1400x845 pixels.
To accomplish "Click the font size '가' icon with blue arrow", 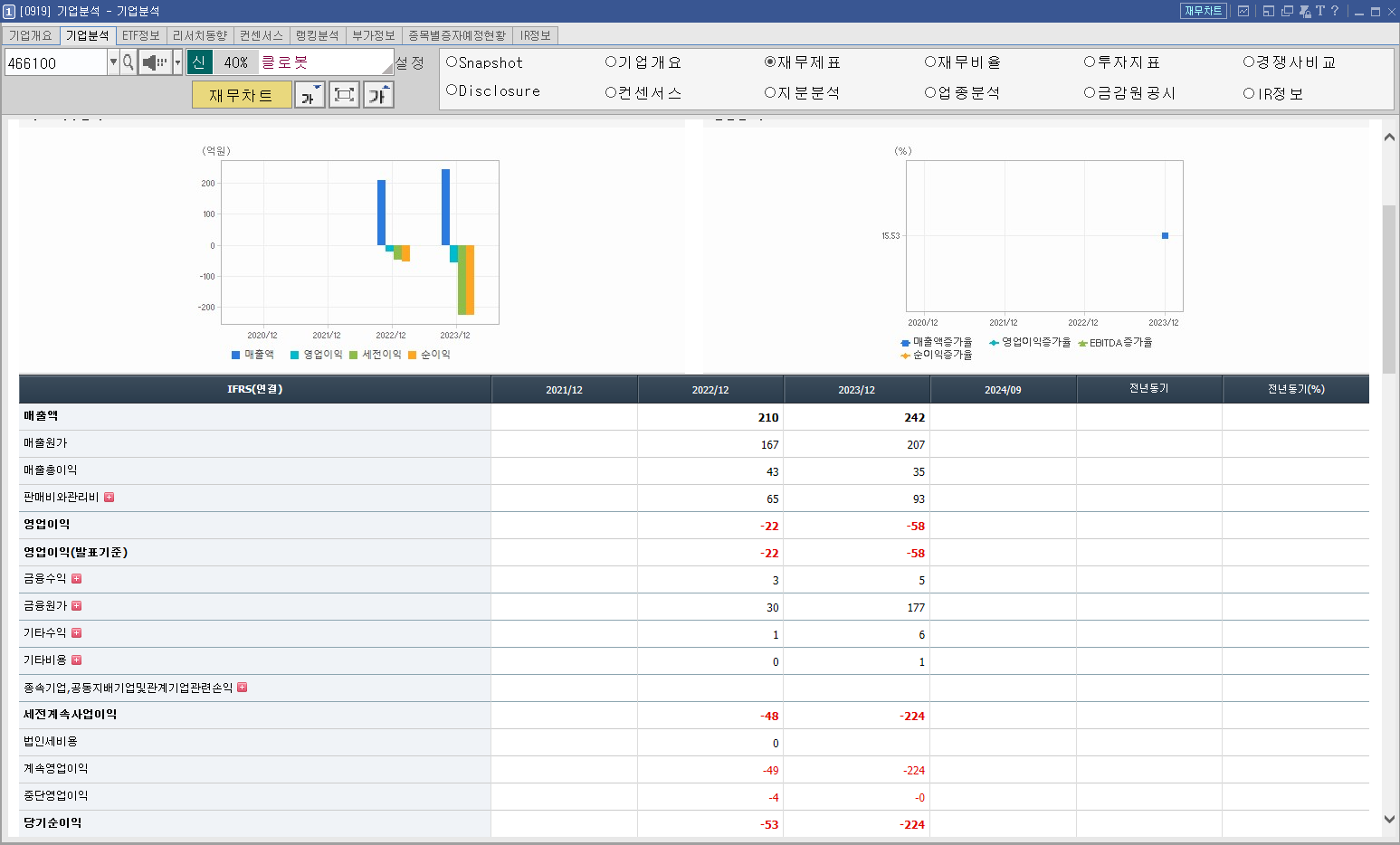I will (x=310, y=94).
